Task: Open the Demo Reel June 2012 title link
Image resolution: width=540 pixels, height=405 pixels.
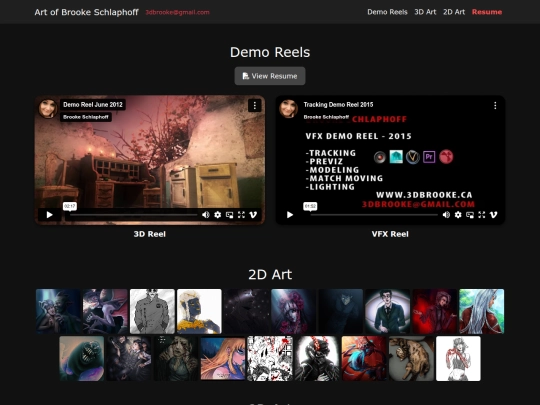Action: 93,105
